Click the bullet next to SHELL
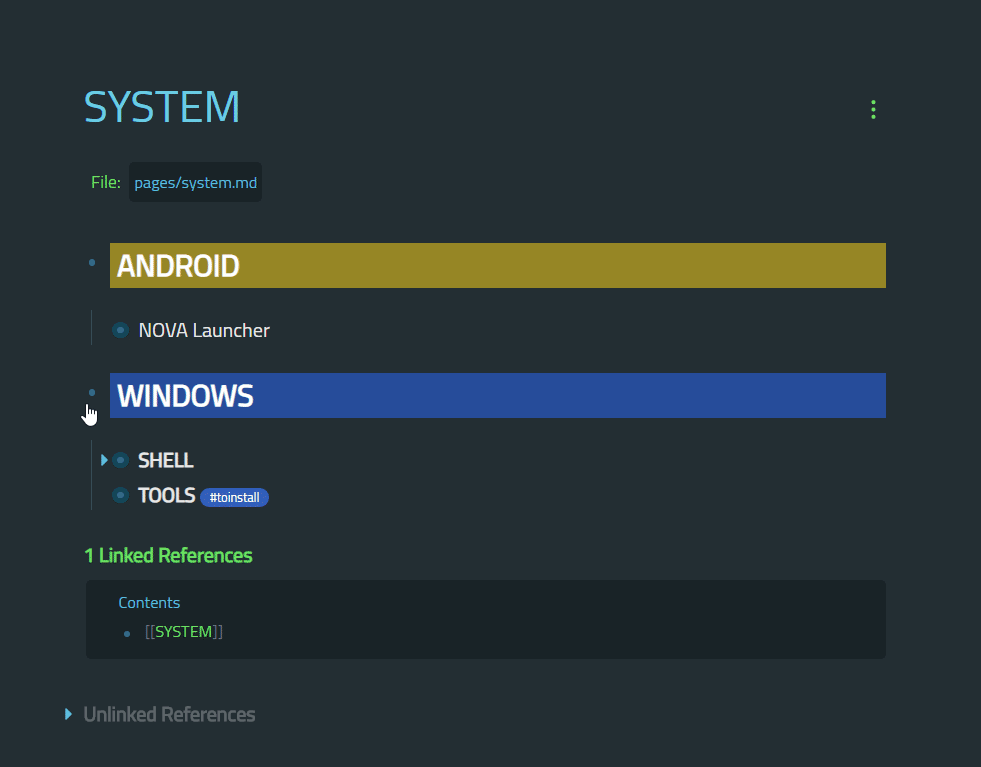Screen dimensions: 981x767 tap(121, 460)
